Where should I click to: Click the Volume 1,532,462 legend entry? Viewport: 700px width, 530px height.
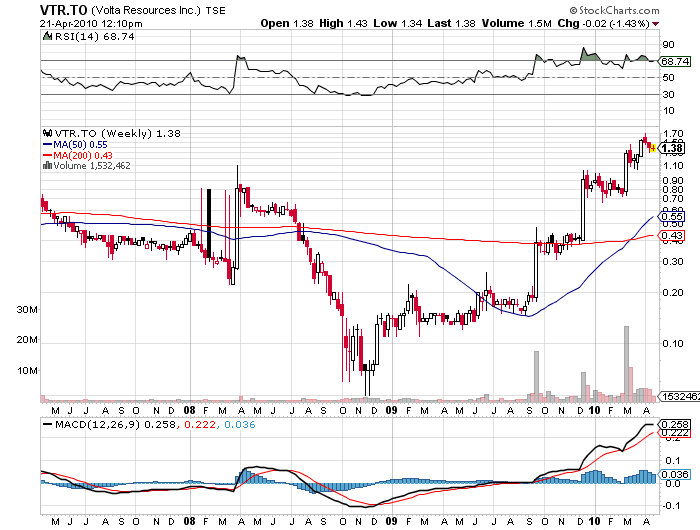click(92, 166)
